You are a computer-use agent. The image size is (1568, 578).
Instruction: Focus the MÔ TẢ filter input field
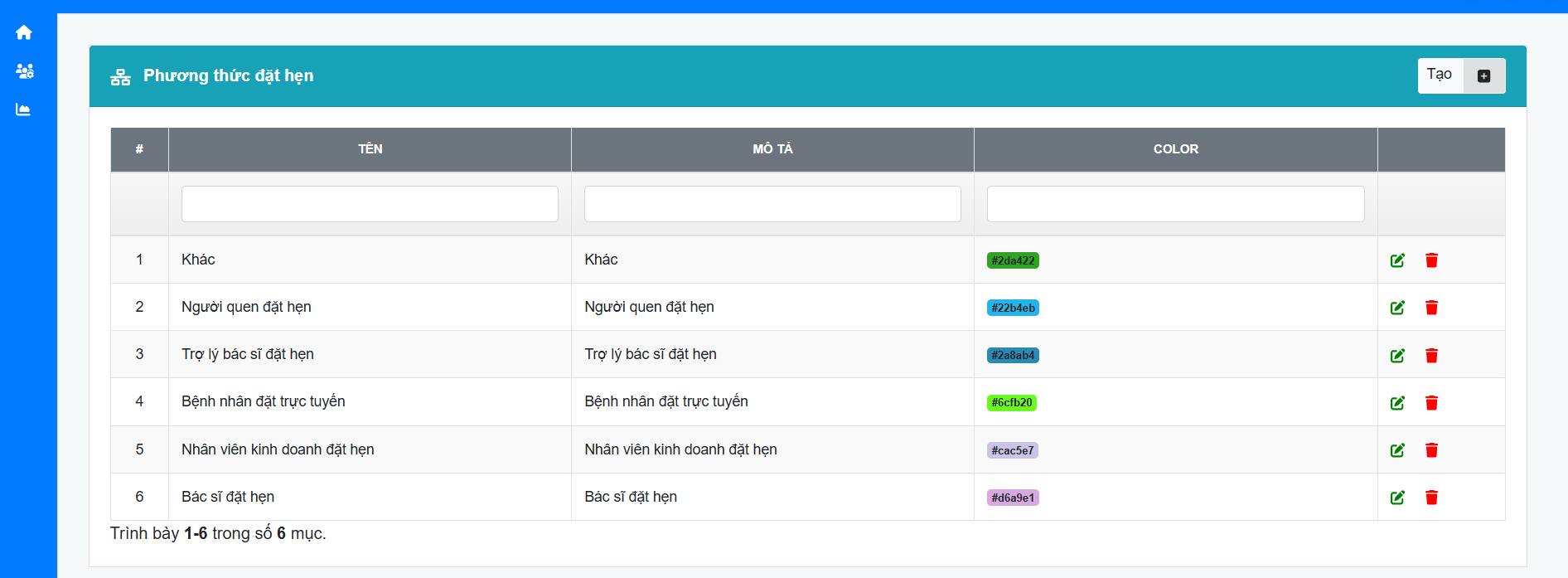pyautogui.click(x=772, y=204)
